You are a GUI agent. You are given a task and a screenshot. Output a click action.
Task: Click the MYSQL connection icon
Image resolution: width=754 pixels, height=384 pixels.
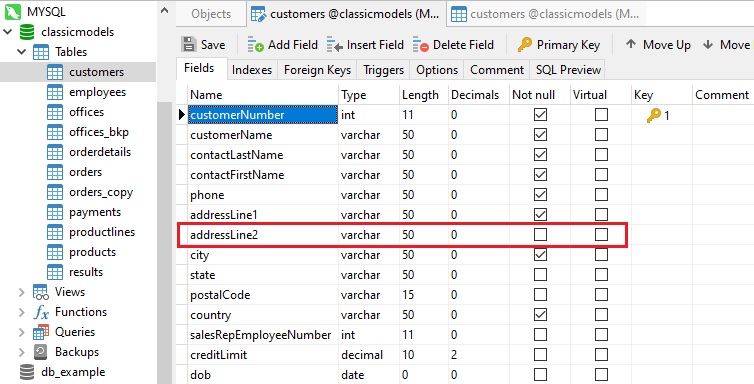[13, 12]
